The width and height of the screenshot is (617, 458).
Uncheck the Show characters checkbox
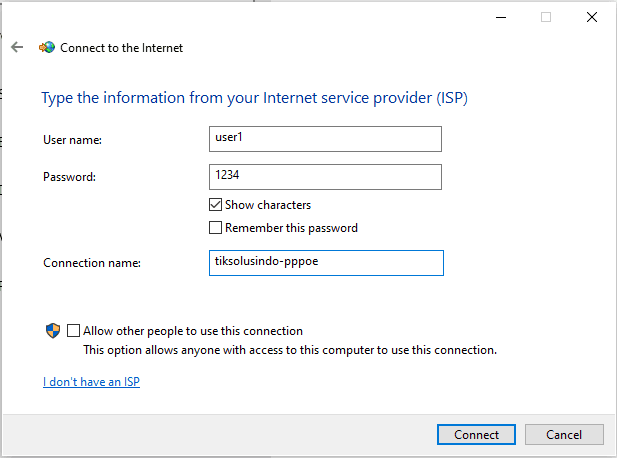pos(215,205)
